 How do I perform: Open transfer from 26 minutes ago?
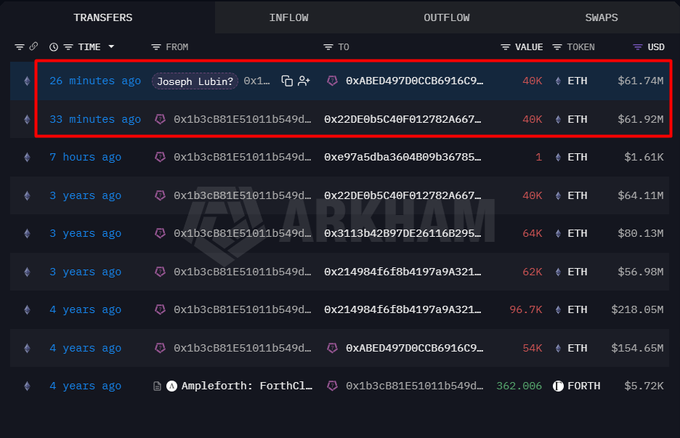[95, 81]
